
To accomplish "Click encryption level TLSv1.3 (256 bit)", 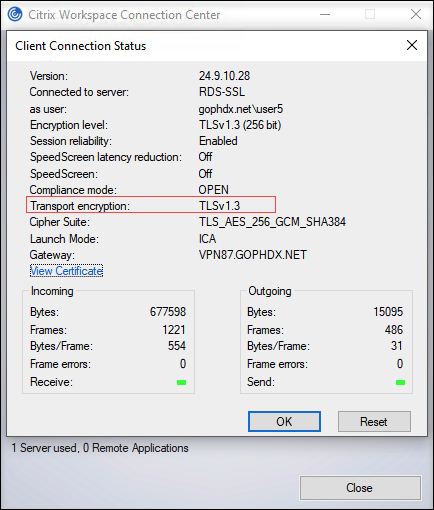I will coord(240,125).
